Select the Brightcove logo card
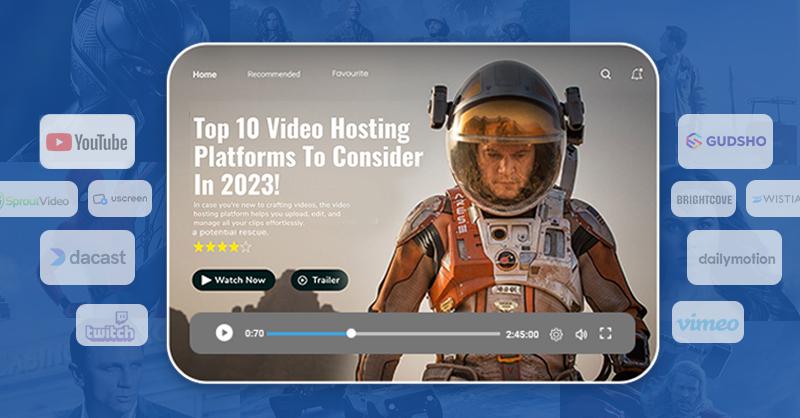This screenshot has width=800, height=418. pos(704,200)
